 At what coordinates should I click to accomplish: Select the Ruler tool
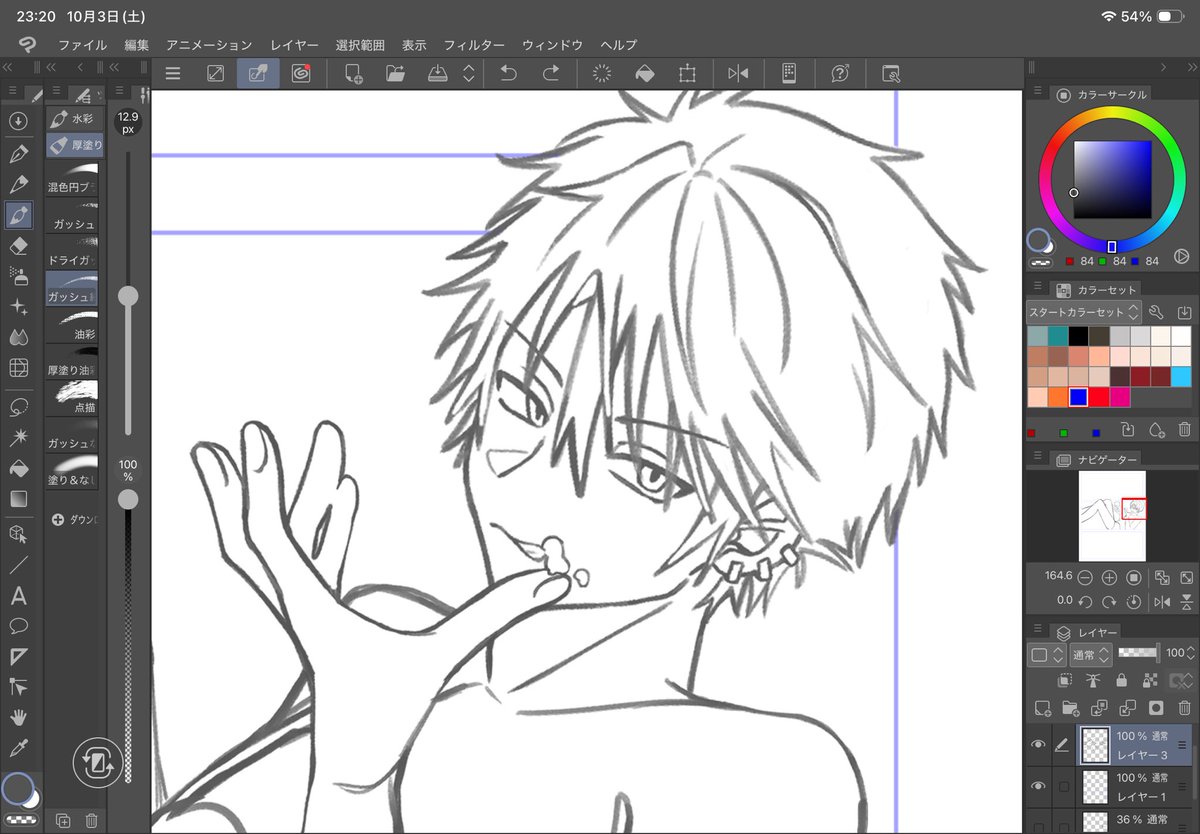tap(18, 657)
